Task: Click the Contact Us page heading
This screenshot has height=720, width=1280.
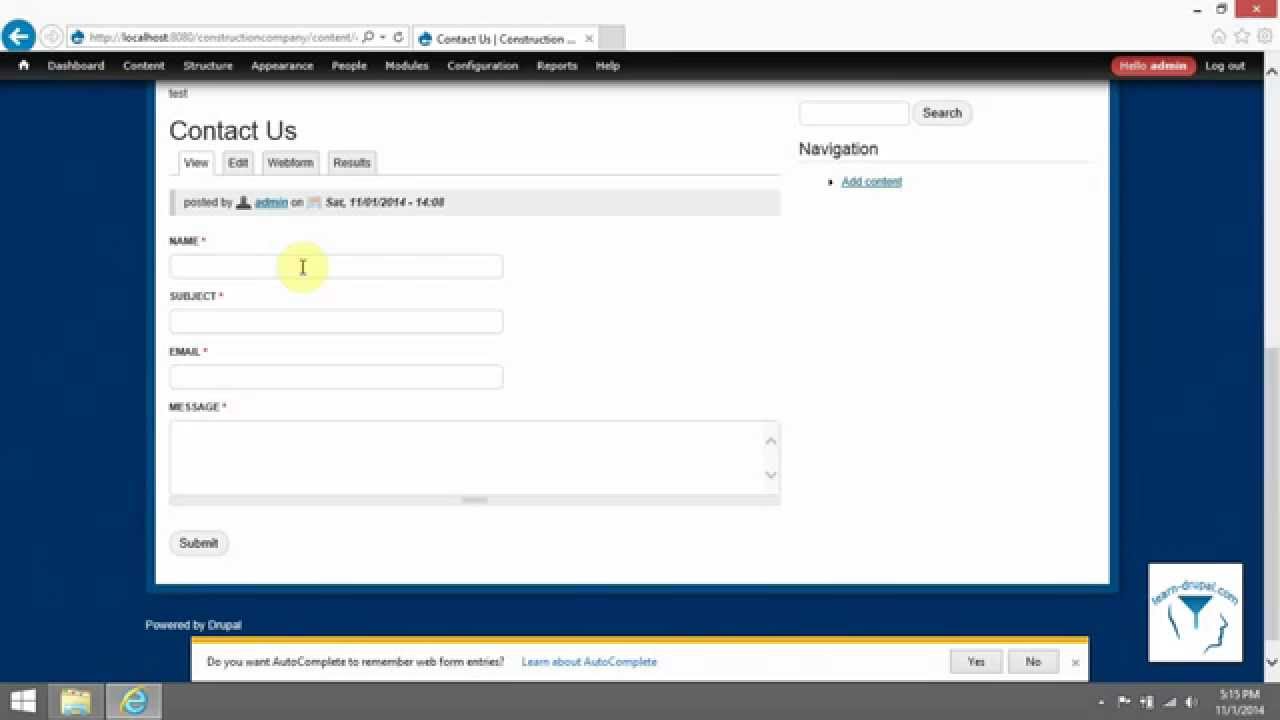Action: pos(233,131)
